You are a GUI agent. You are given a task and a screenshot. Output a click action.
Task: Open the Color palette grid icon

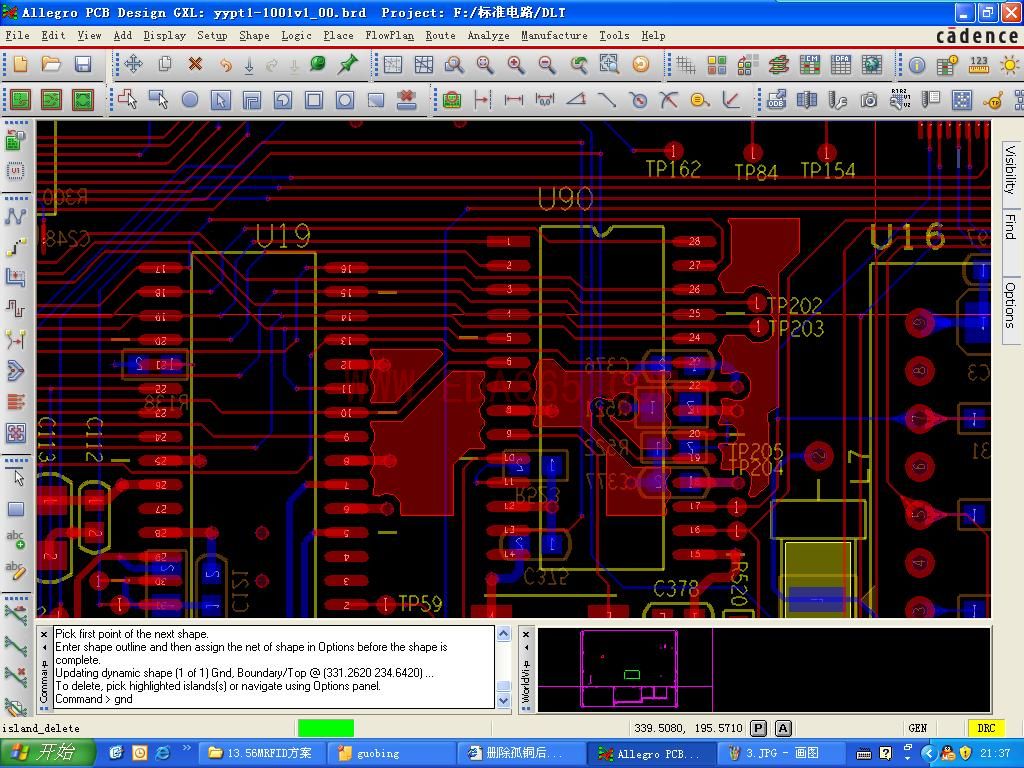(717, 65)
